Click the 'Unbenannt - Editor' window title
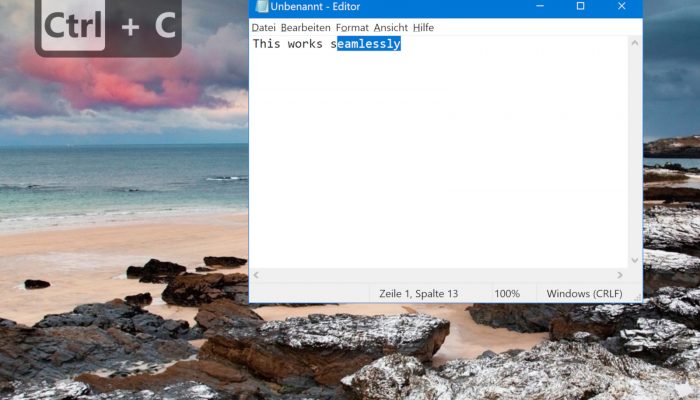Image resolution: width=700 pixels, height=400 pixels. 315,7
